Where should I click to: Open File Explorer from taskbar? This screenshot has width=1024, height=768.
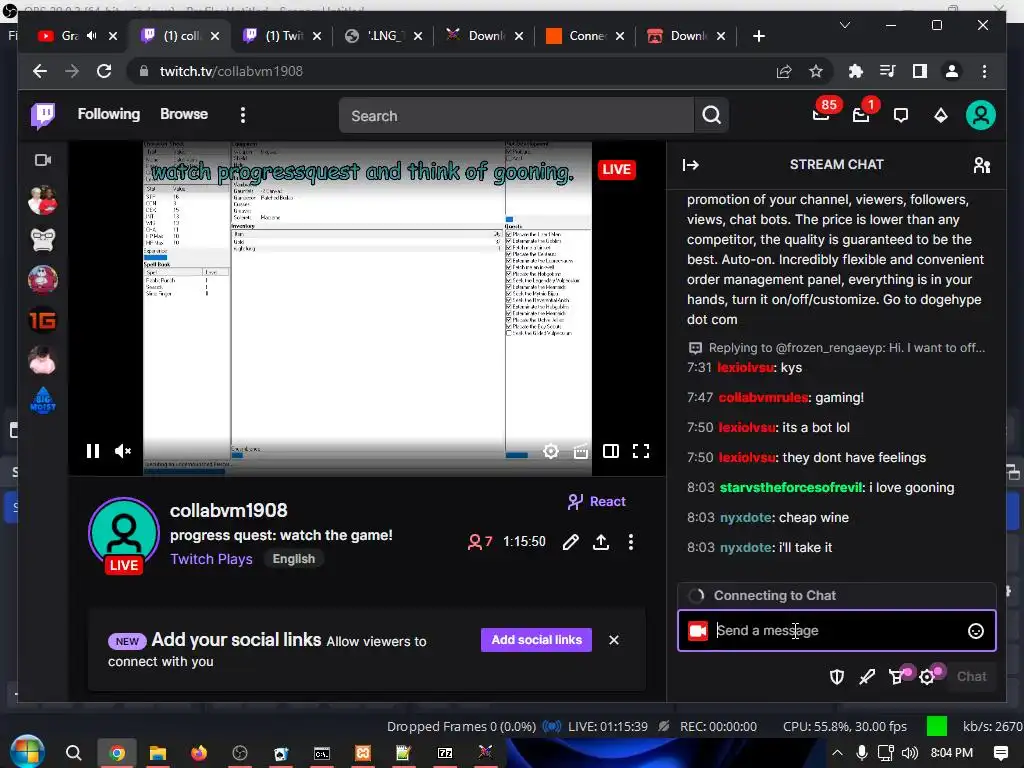point(157,753)
